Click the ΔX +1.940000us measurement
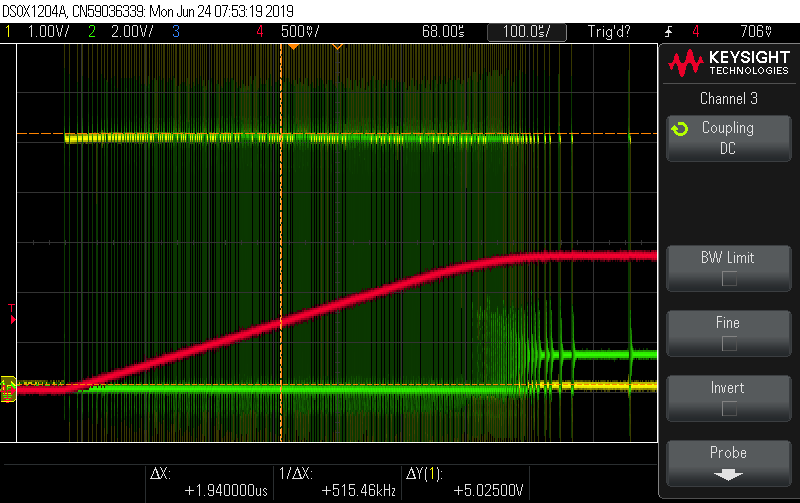This screenshot has width=800, height=503. [209, 483]
